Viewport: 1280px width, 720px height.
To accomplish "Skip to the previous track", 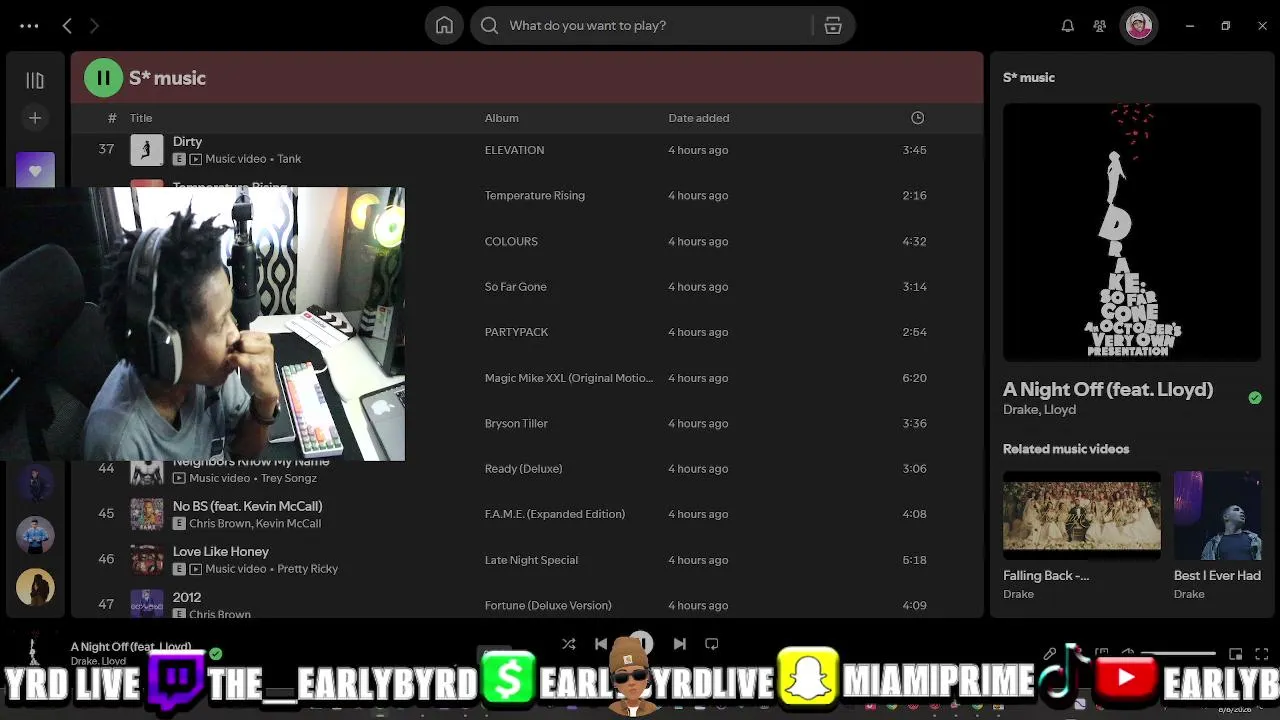I will tap(601, 644).
